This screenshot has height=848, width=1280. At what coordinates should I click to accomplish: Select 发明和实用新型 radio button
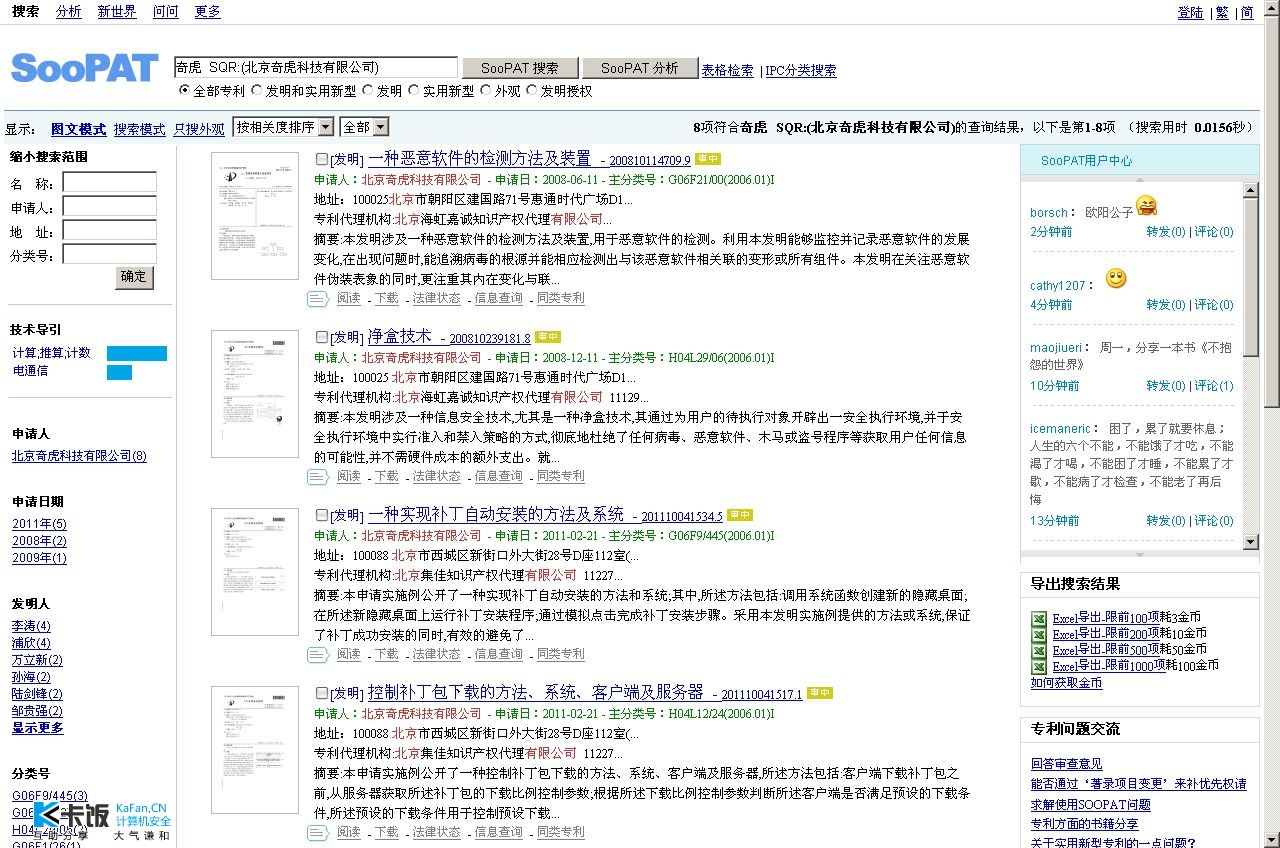[x=257, y=90]
